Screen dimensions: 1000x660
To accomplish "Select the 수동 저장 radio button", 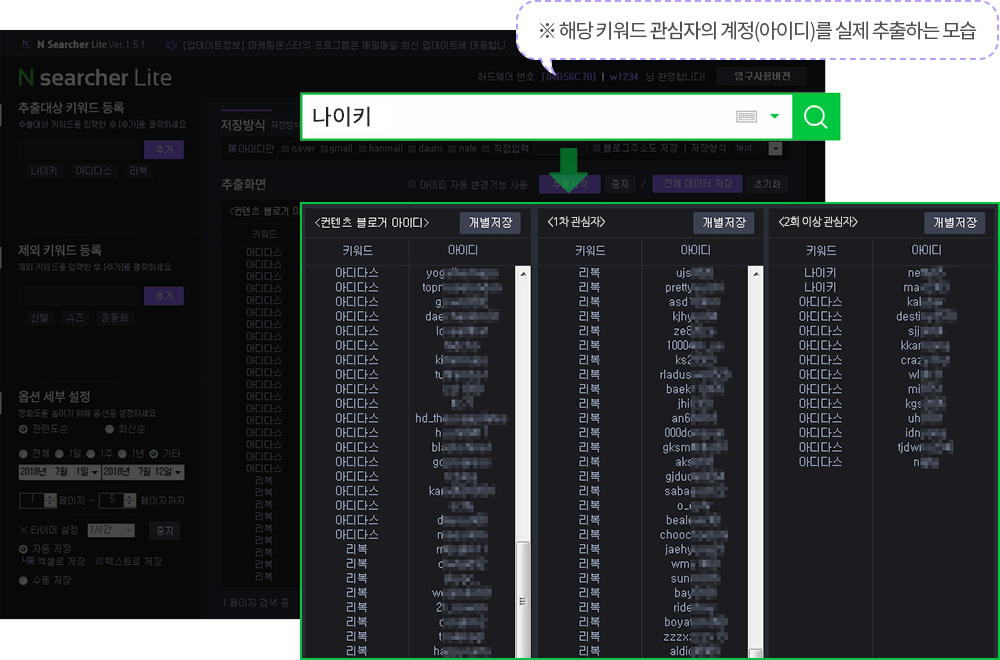I will 24,581.
